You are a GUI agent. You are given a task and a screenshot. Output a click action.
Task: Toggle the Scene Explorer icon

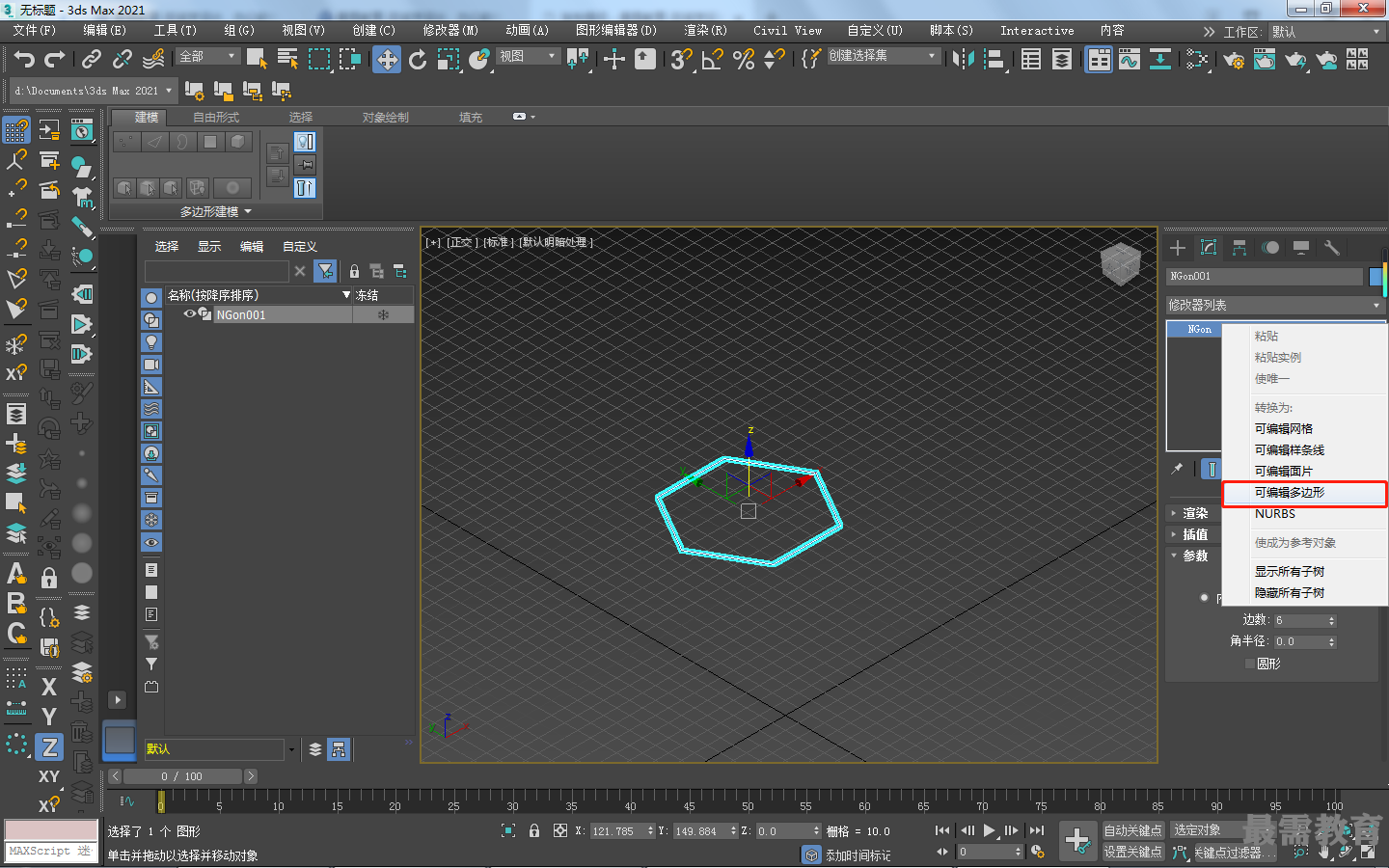(1031, 60)
